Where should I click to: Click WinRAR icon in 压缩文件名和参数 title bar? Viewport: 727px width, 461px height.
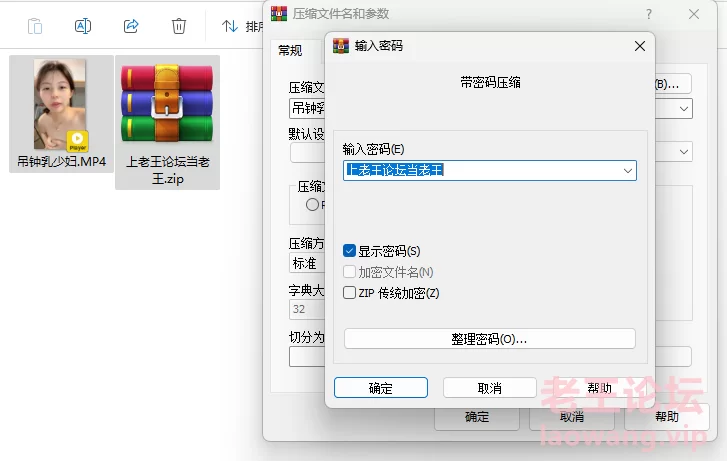tap(279, 13)
